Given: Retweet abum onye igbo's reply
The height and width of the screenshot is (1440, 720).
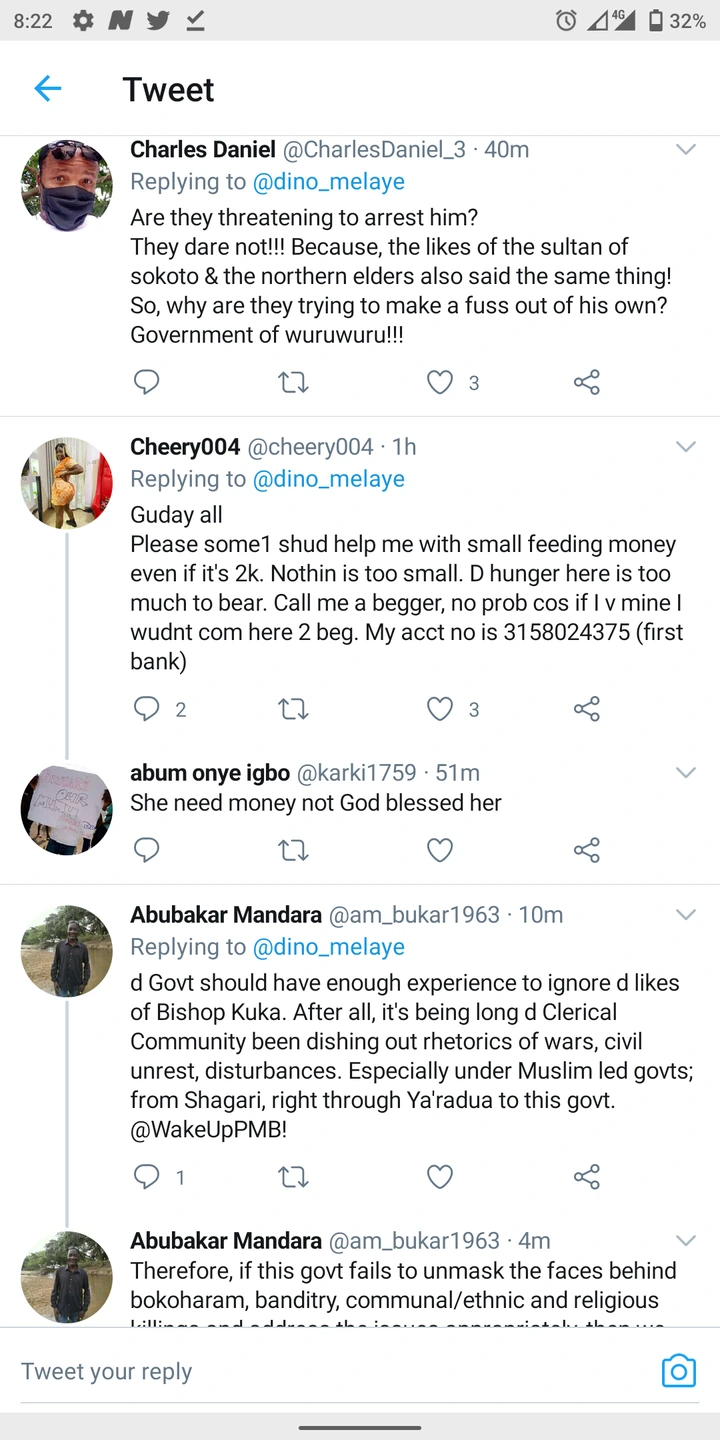Looking at the screenshot, I should pyautogui.click(x=293, y=850).
